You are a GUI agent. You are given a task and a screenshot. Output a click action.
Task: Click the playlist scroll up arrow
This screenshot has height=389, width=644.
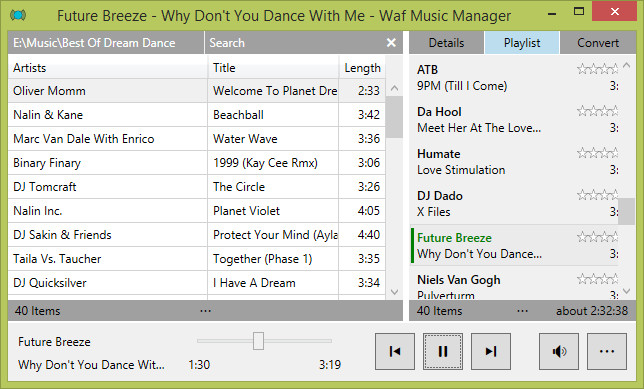click(626, 65)
